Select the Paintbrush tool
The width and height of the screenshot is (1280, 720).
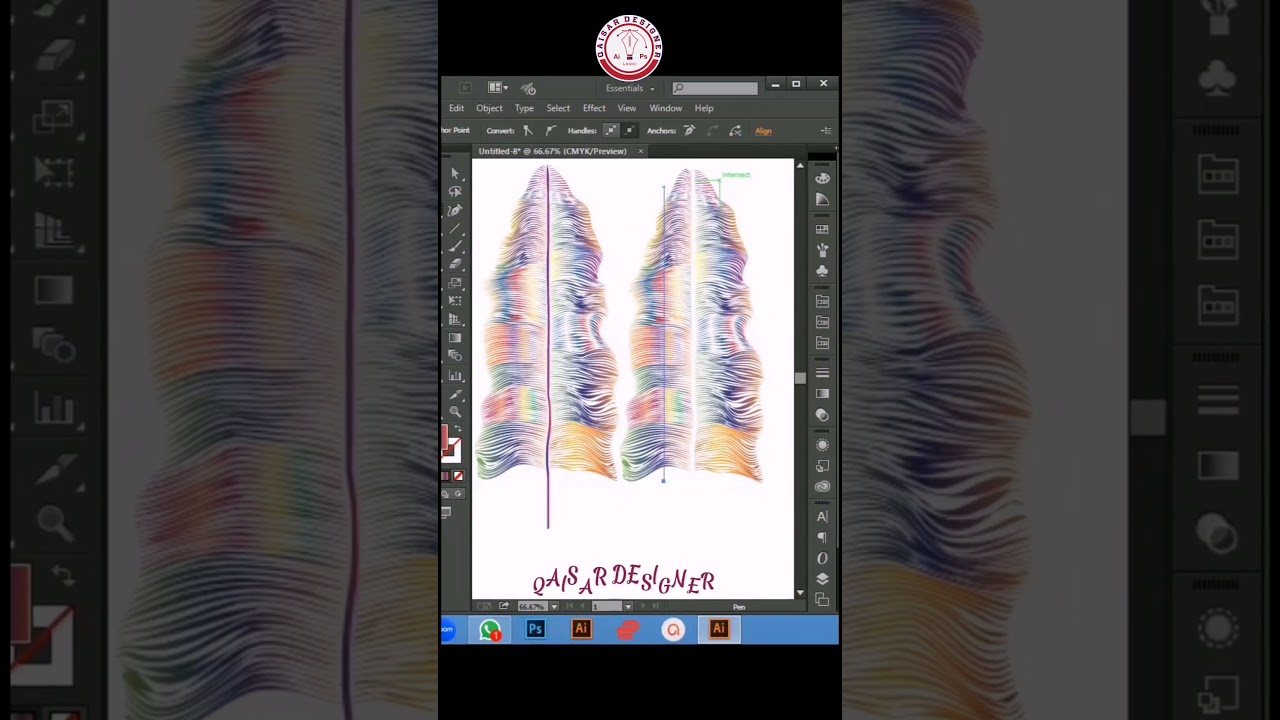pos(455,246)
